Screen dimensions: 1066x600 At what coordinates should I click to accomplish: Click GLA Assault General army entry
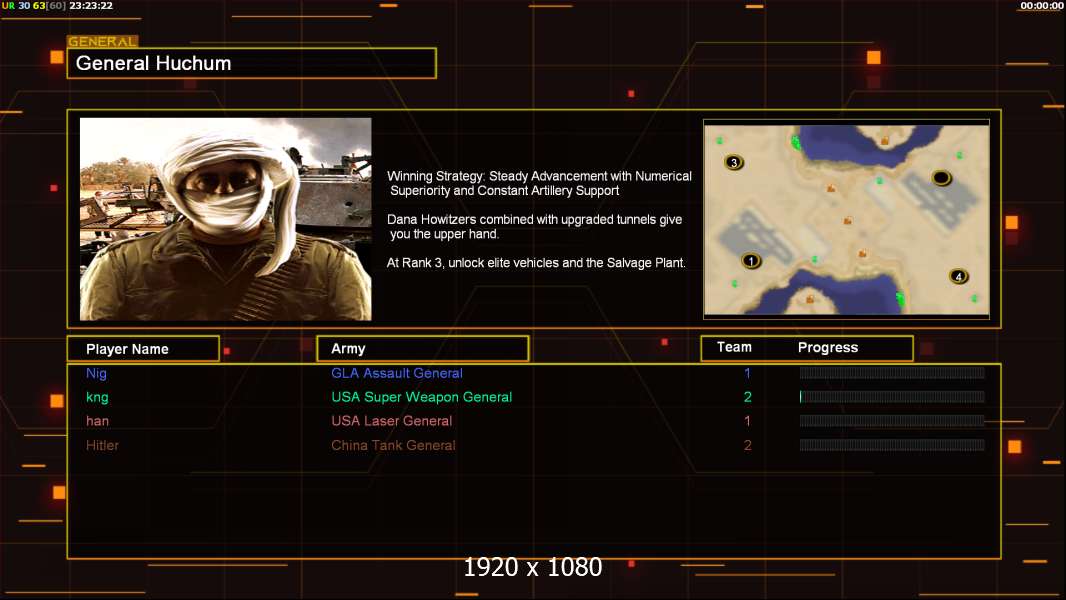[x=397, y=373]
